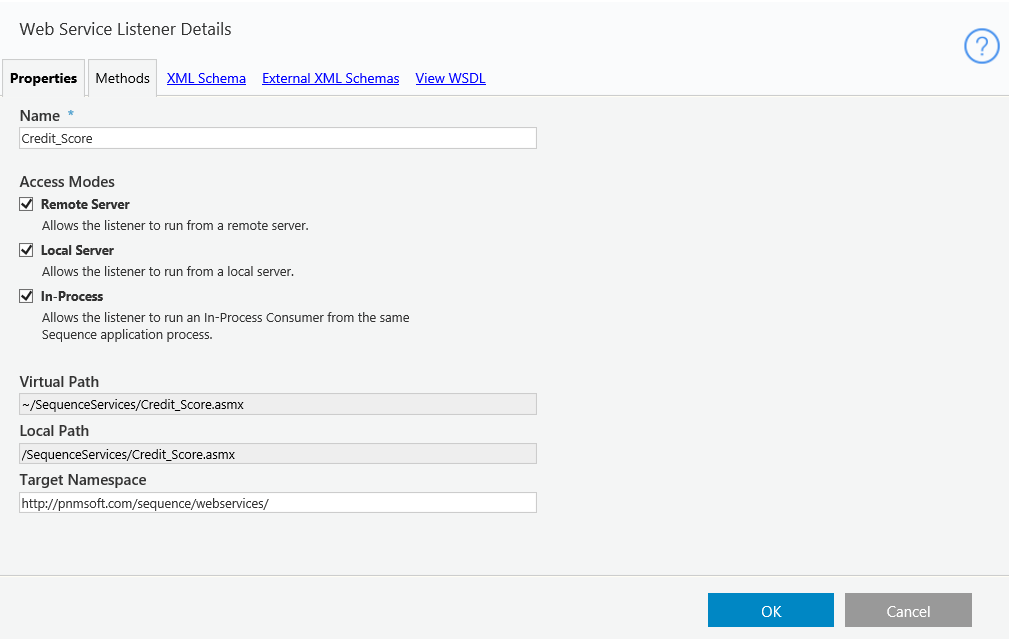The height and width of the screenshot is (639, 1009).
Task: Disable the In-Process access mode checkbox
Action: [26, 296]
